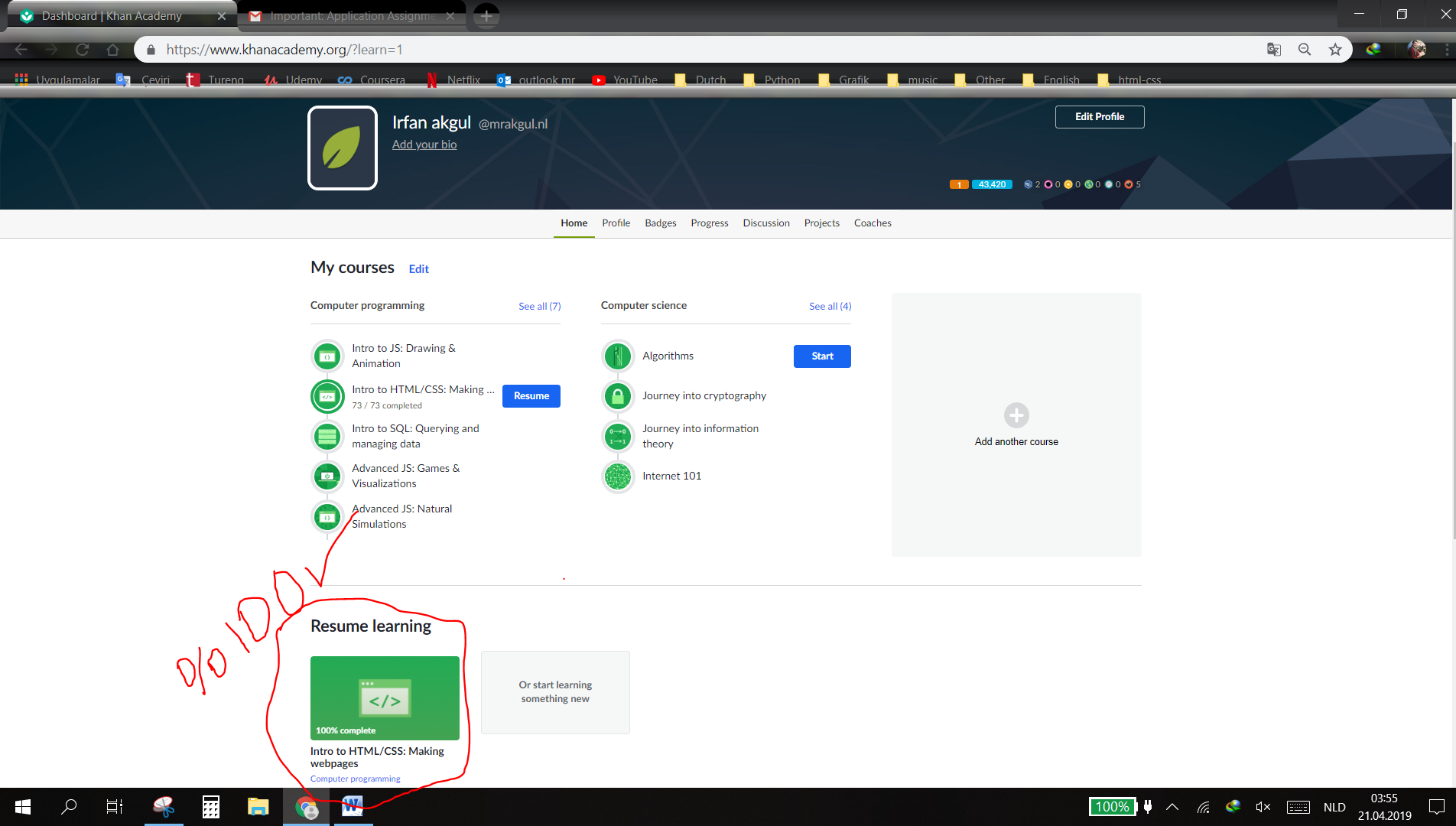Click the Intro to HTML/CSS course icon

coord(327,396)
